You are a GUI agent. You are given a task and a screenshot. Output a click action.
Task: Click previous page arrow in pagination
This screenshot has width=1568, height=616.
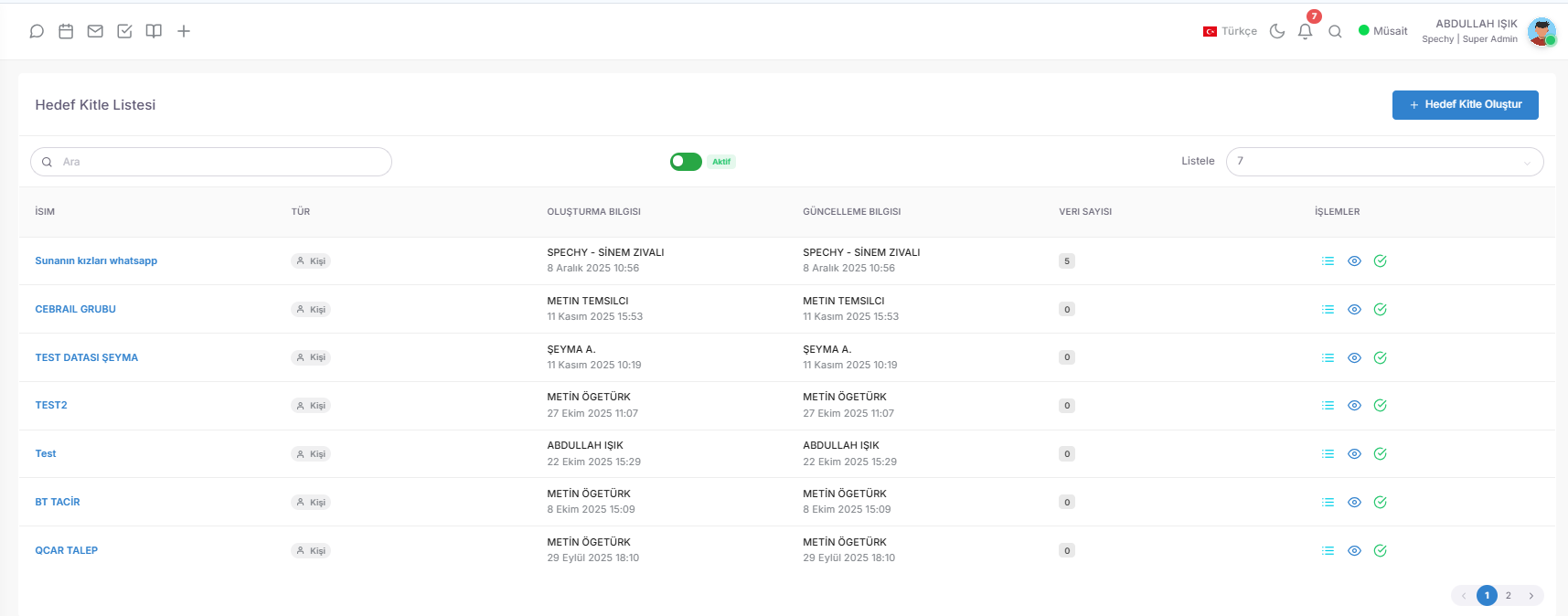click(1464, 596)
